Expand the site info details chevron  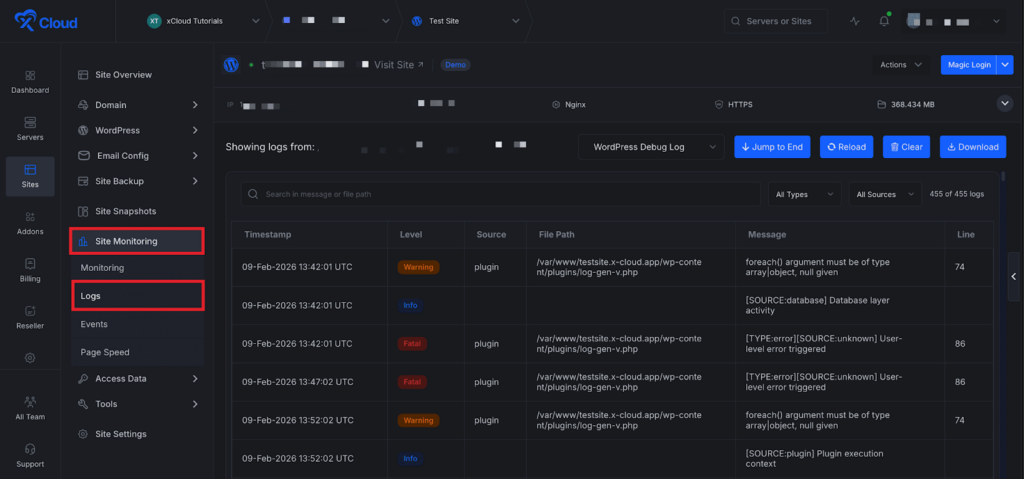(x=1004, y=103)
